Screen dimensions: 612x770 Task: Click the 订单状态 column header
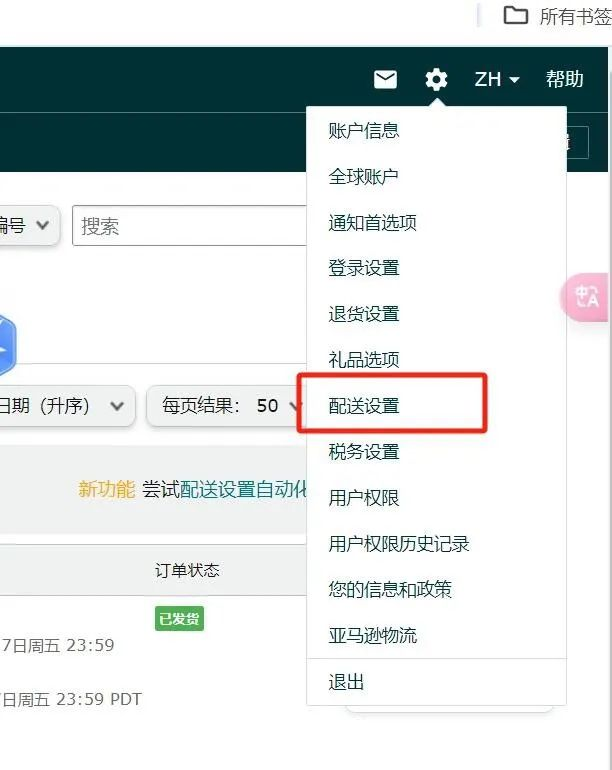[187, 570]
